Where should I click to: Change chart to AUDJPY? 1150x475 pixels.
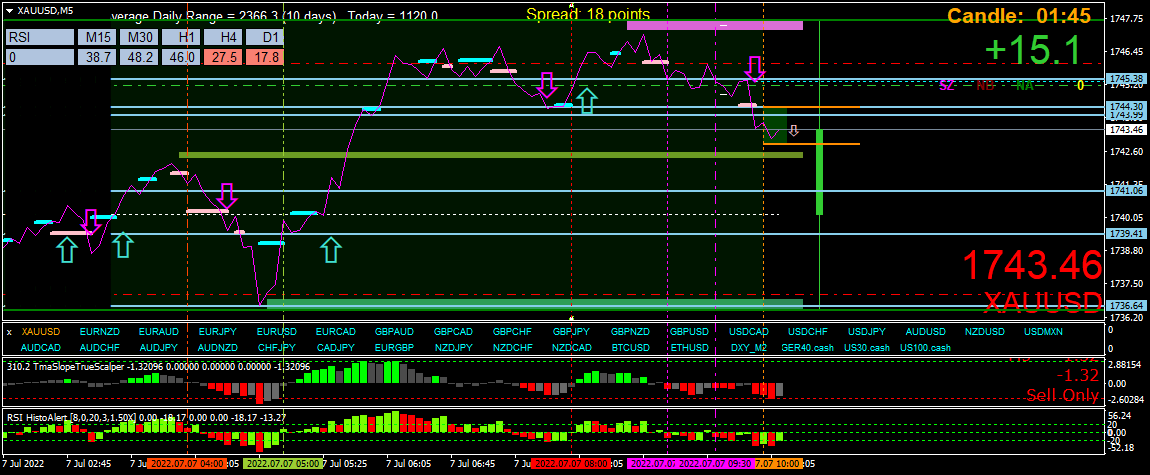[x=158, y=347]
